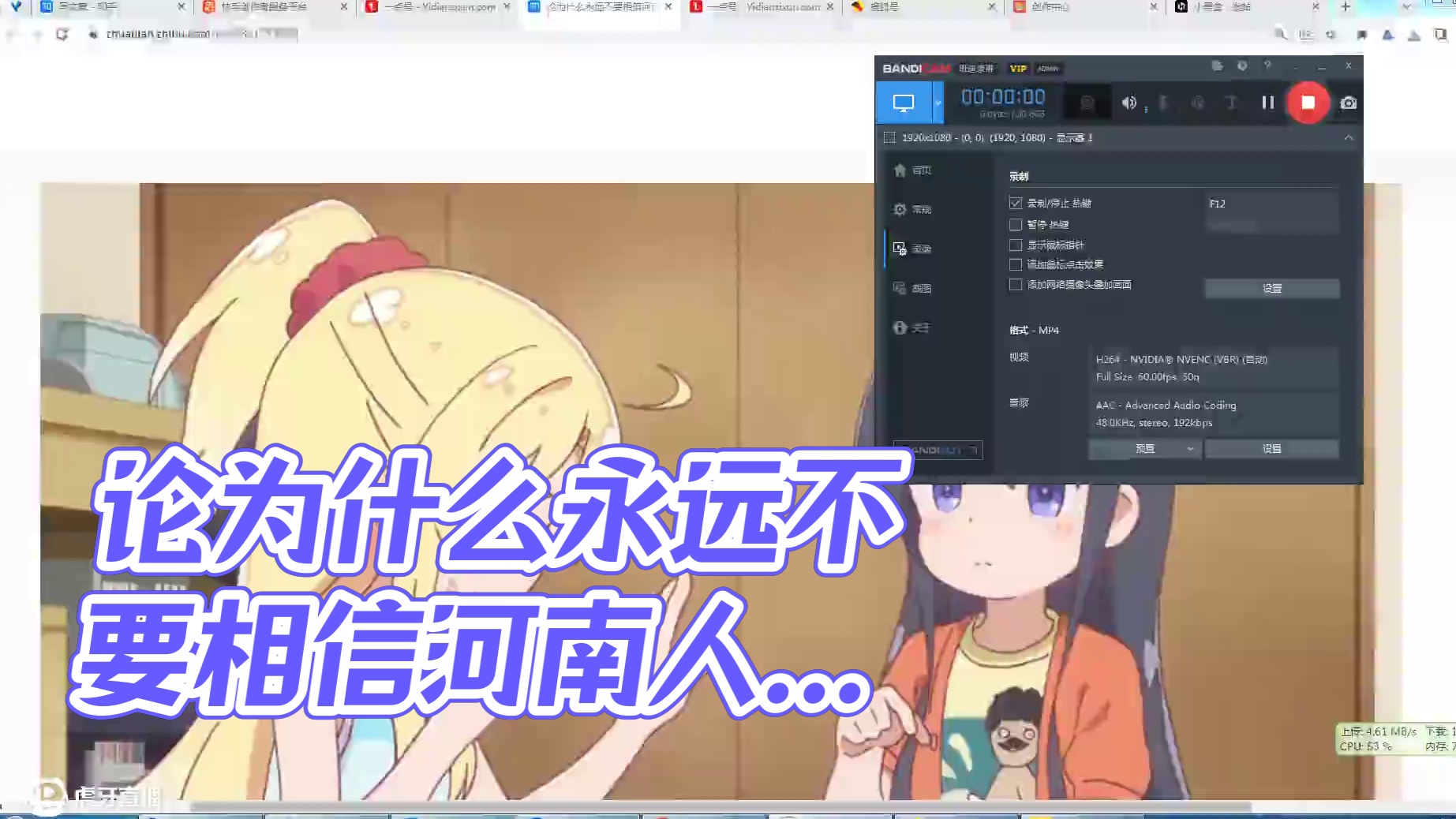Stop recording with the red stop button
This screenshot has height=819, width=1456.
click(1308, 103)
